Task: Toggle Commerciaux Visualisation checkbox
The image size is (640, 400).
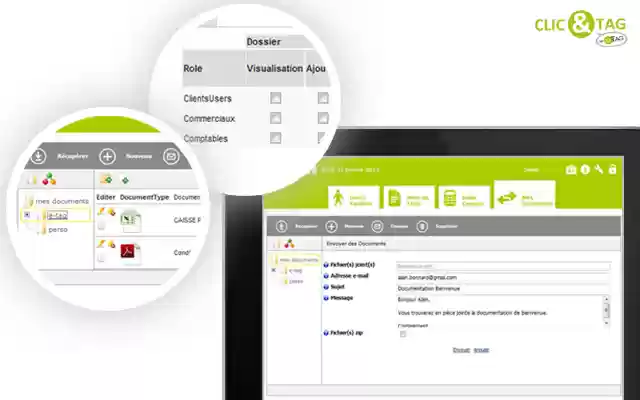Action: (276, 118)
